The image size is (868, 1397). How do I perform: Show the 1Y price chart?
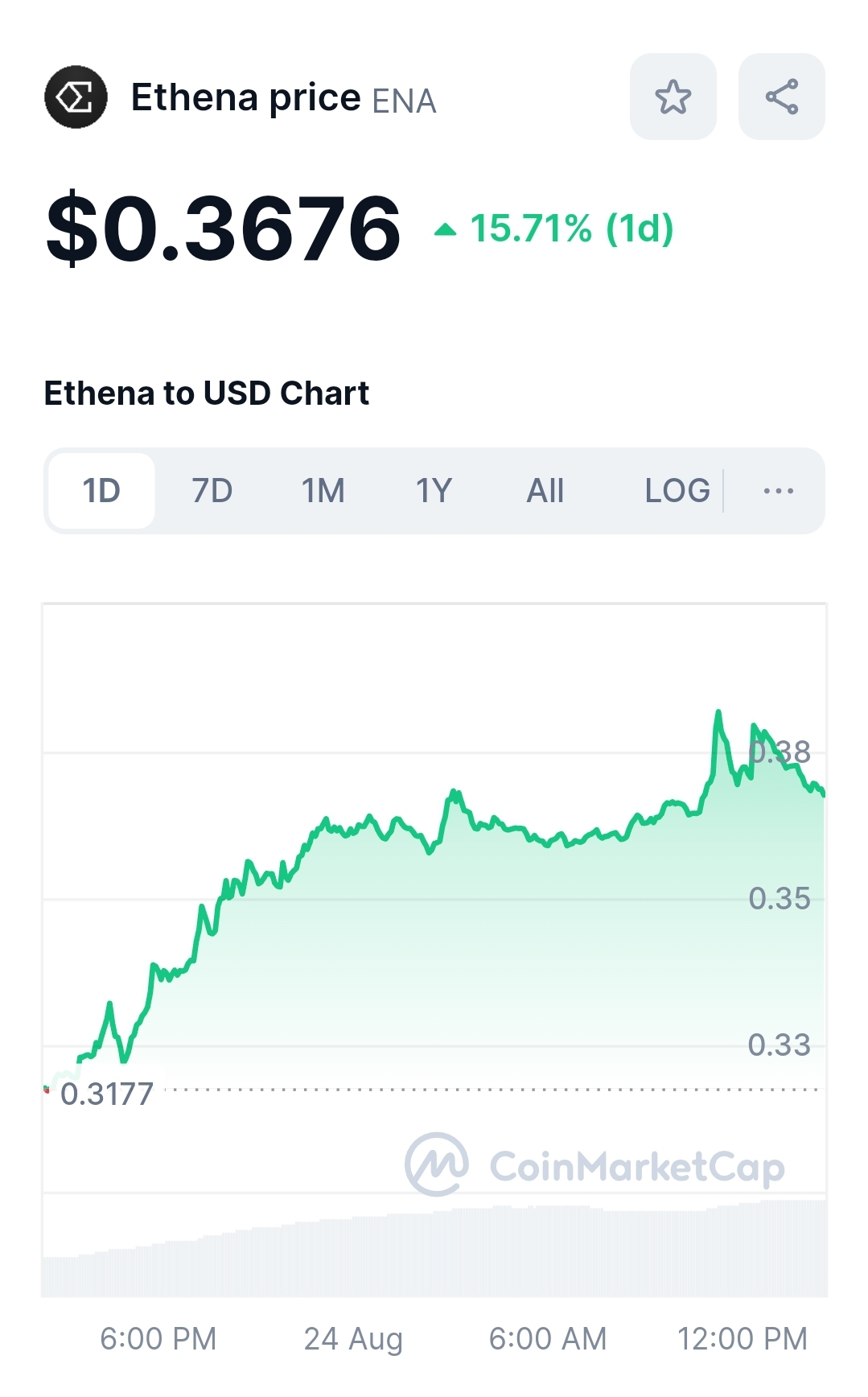point(434,490)
